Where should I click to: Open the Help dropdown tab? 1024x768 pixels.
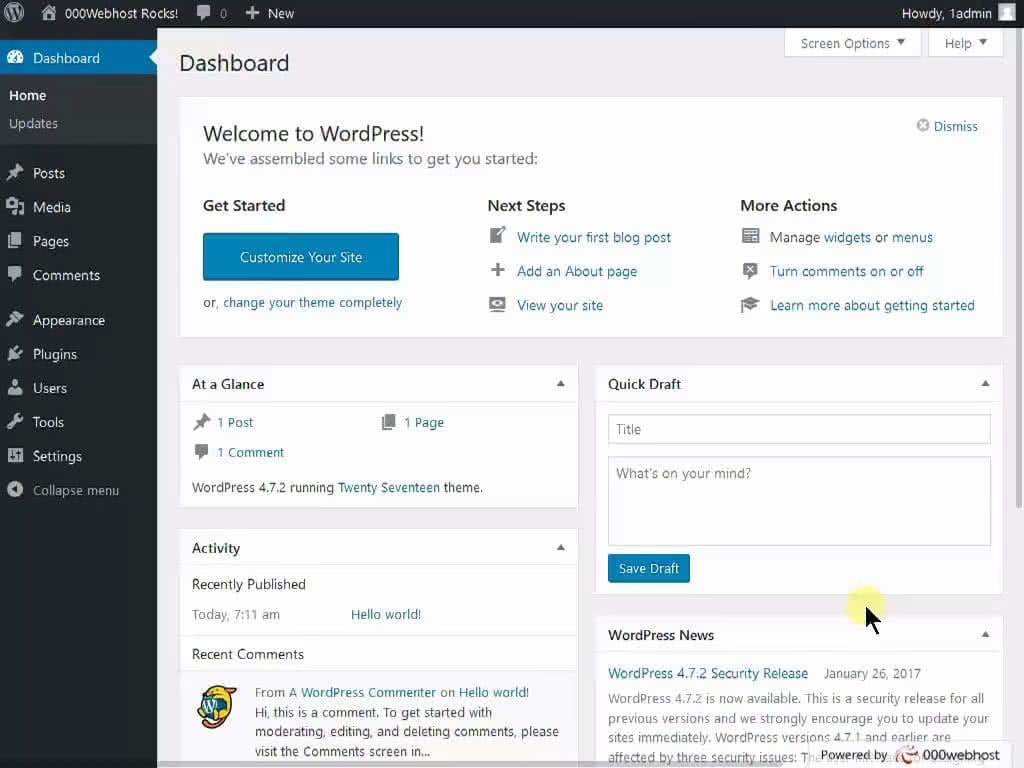pos(965,43)
